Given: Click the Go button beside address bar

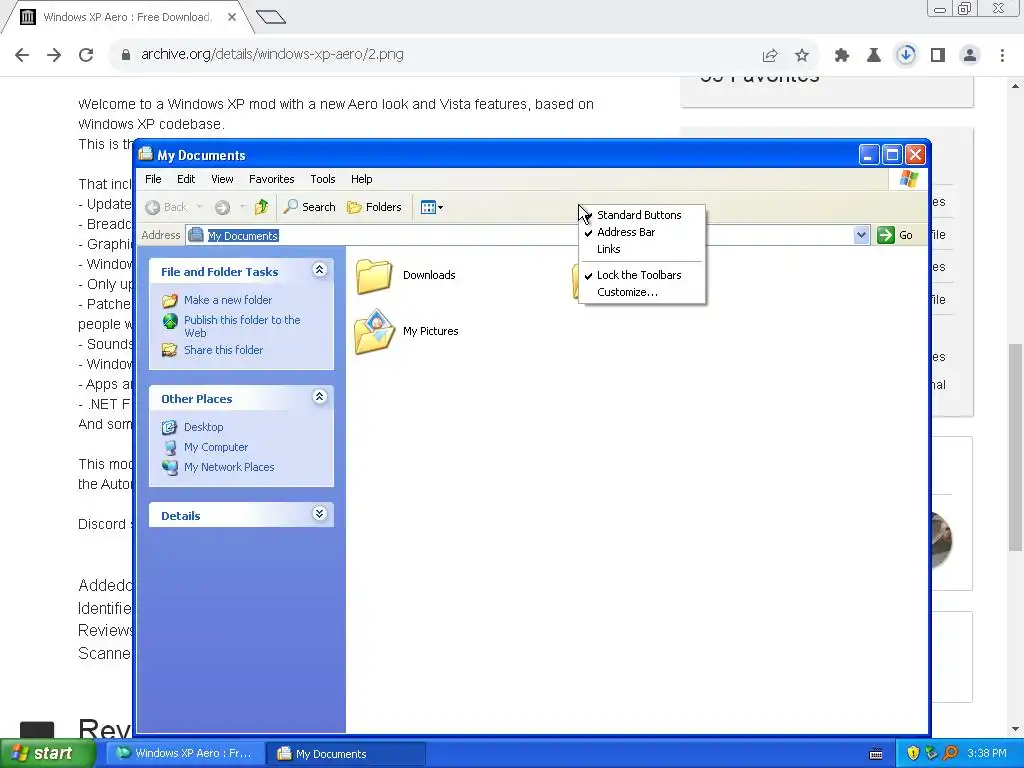Looking at the screenshot, I should click(x=895, y=235).
